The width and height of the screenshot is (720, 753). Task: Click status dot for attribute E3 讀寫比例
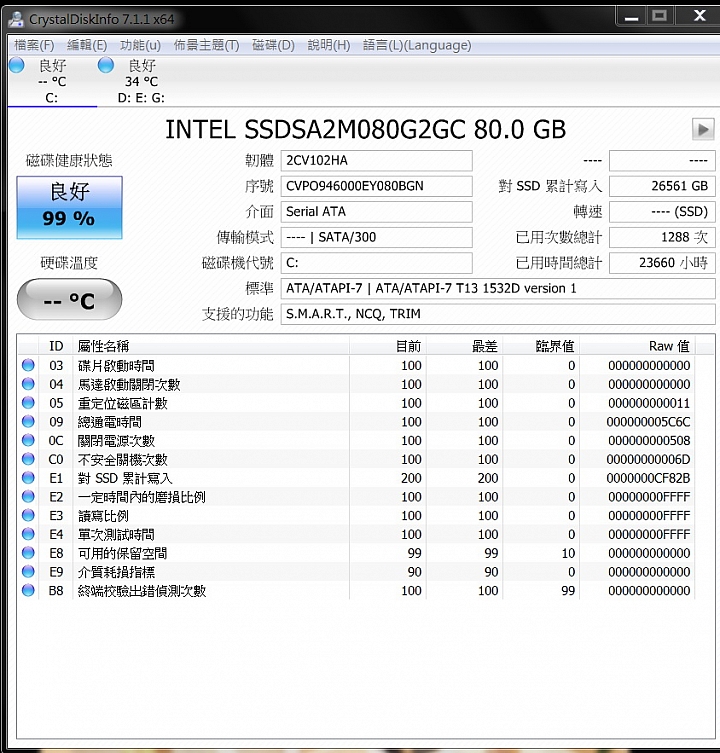[28, 515]
